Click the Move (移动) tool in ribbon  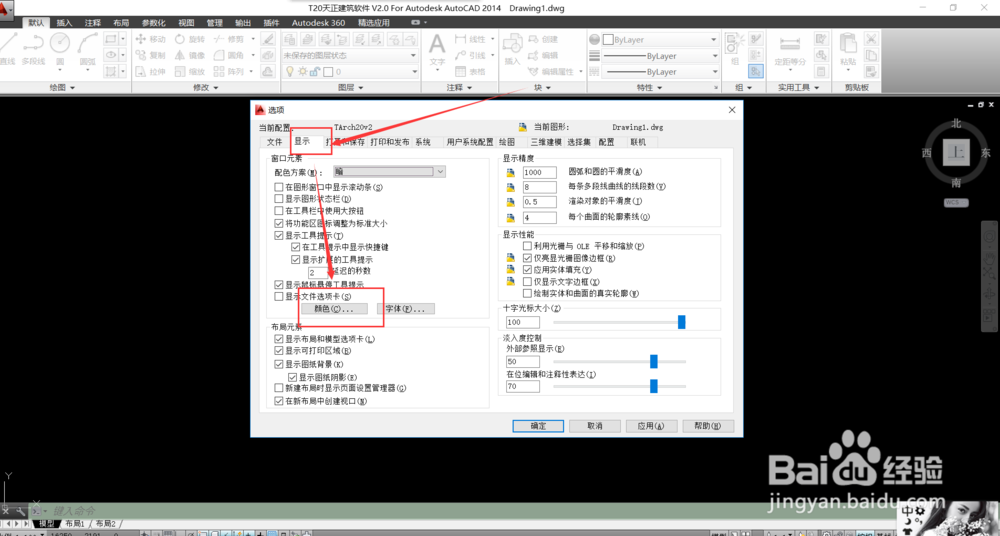point(151,39)
